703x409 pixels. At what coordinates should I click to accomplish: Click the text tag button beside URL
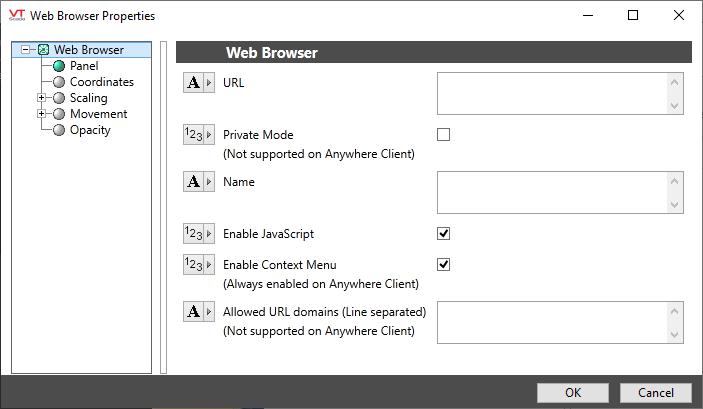click(x=199, y=84)
